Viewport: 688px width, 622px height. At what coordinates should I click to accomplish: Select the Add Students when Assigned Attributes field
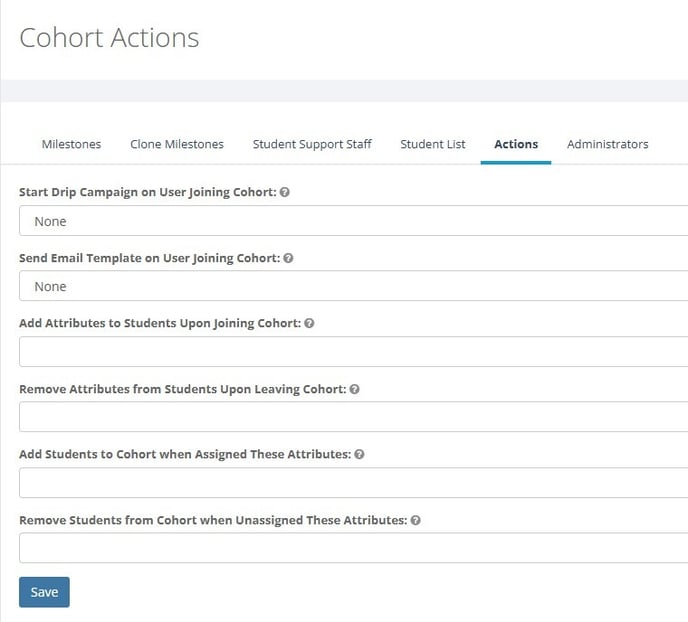click(x=353, y=482)
